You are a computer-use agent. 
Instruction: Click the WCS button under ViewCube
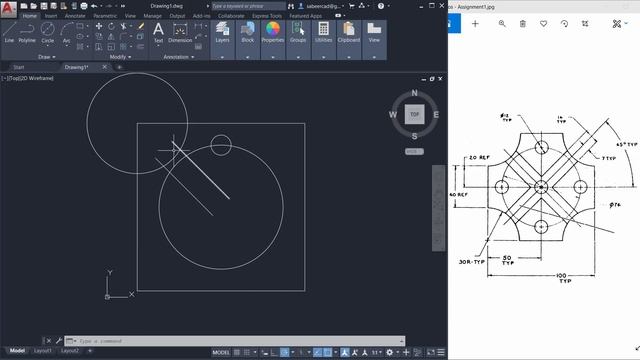[414, 151]
